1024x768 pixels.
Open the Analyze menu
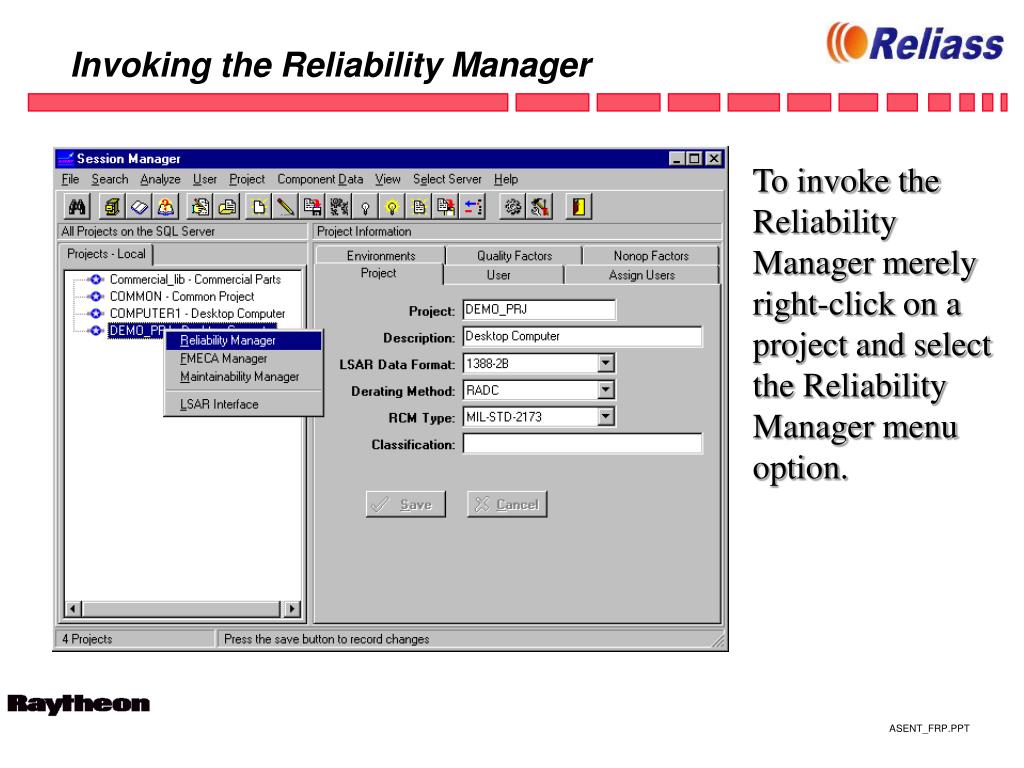click(160, 179)
